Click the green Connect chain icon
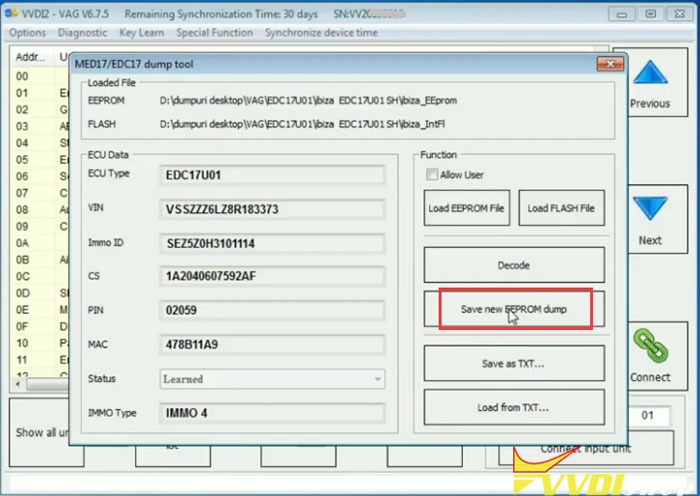The height and width of the screenshot is (496, 700). coord(650,346)
